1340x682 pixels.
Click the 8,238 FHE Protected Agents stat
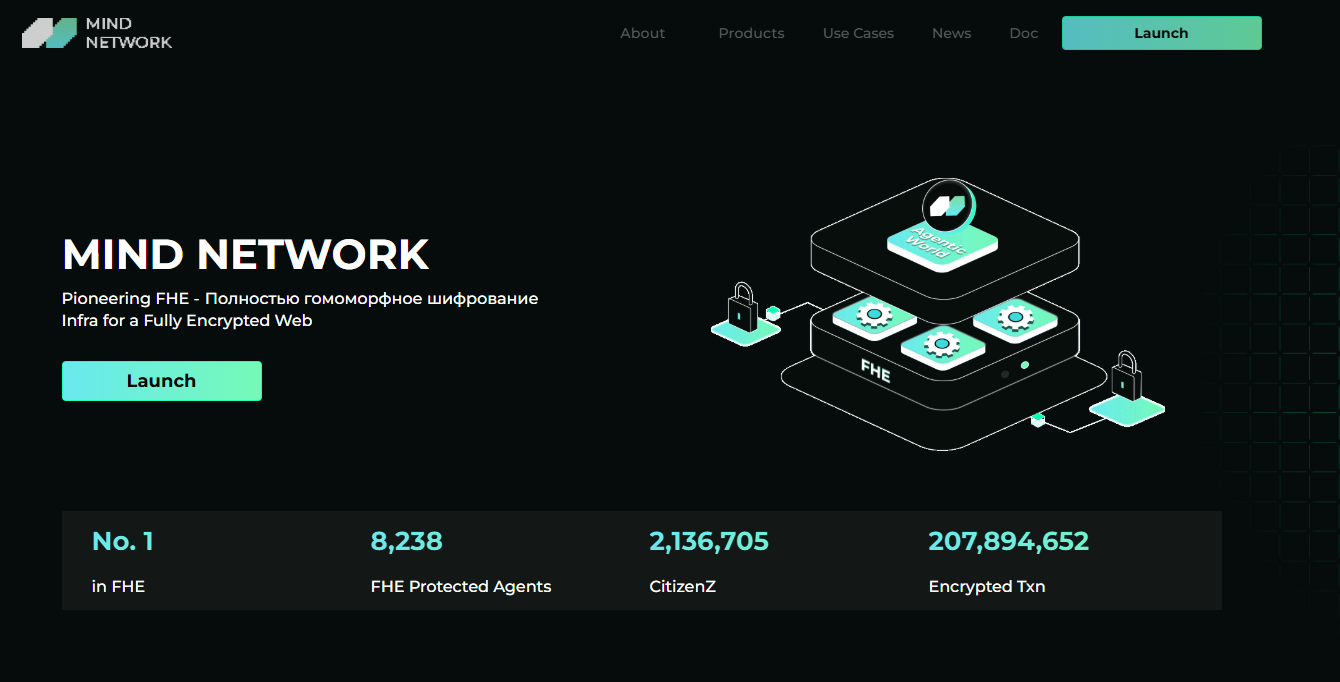pyautogui.click(x=407, y=541)
